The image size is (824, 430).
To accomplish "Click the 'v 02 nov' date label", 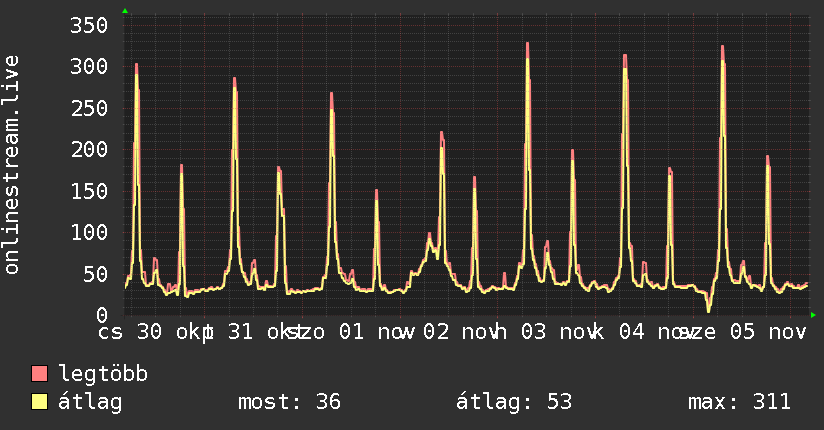I will (449, 332).
